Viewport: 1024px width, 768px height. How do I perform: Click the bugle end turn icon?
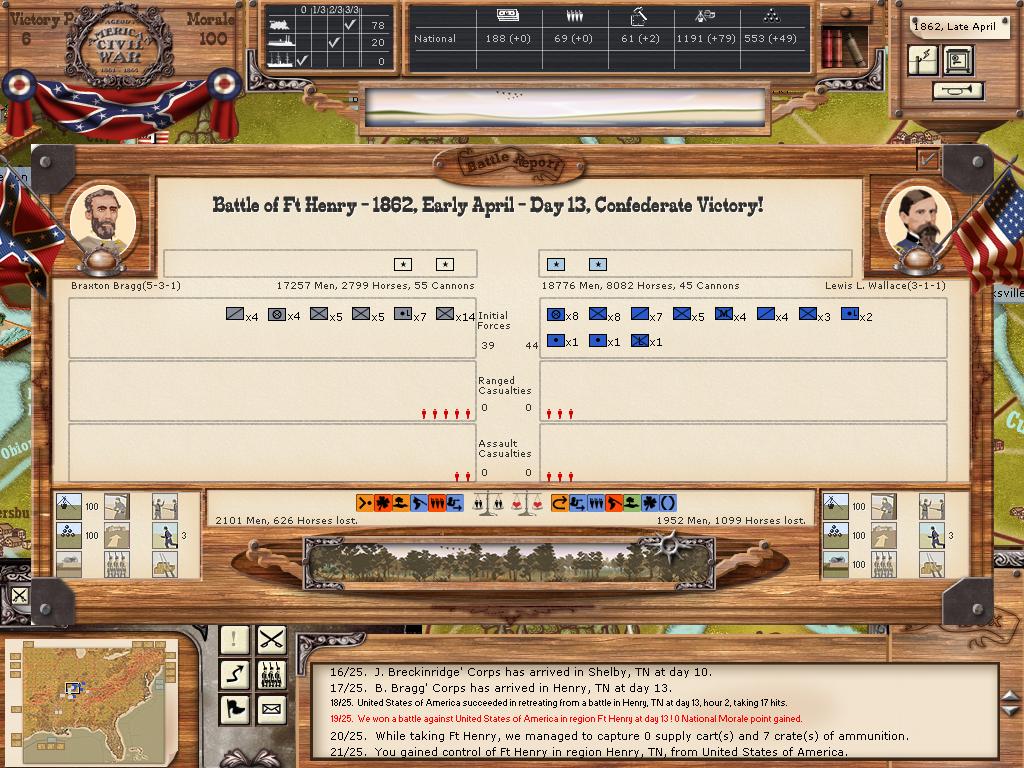click(x=958, y=91)
